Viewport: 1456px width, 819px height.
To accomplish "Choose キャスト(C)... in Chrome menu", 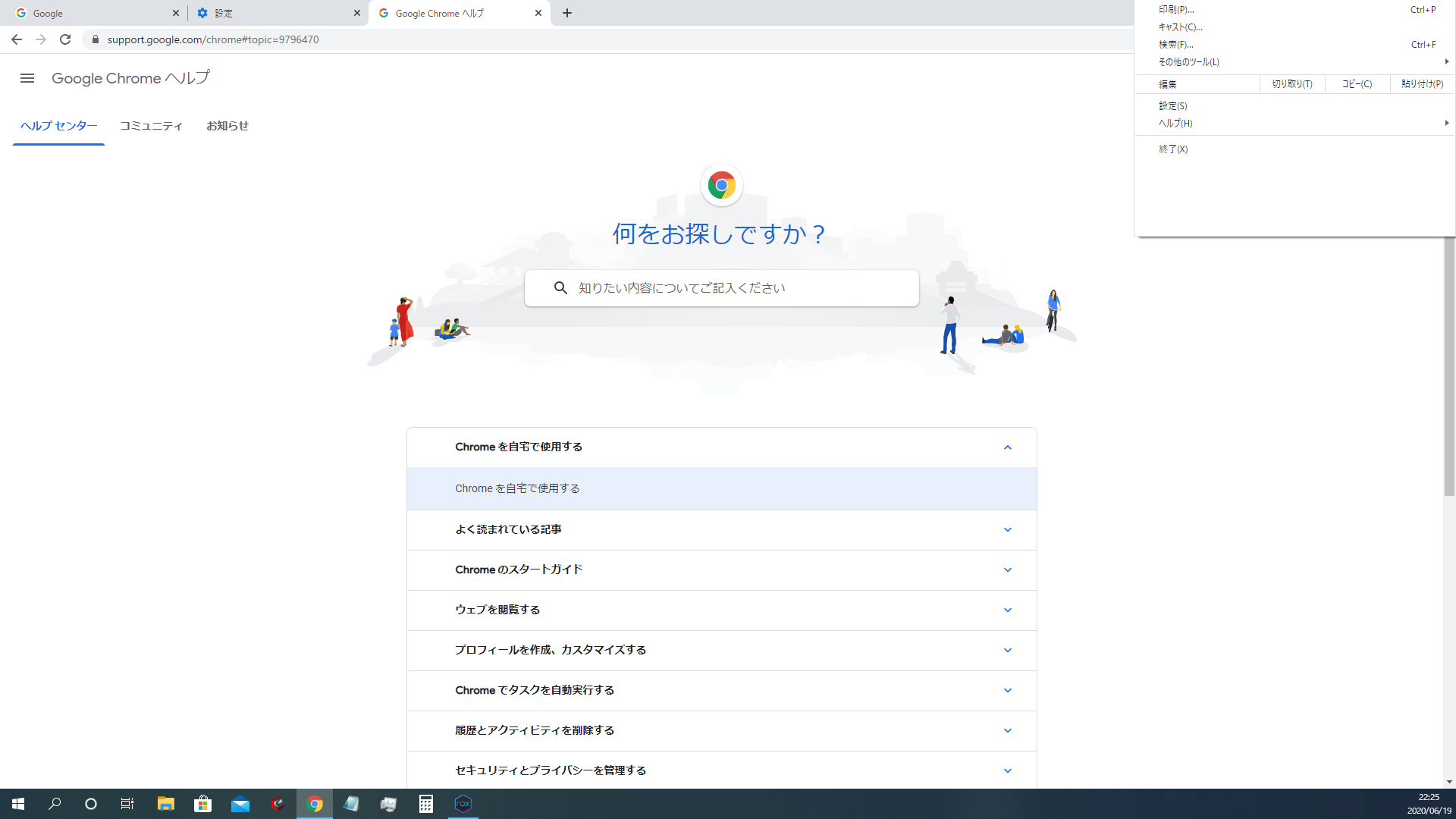I will (1295, 27).
